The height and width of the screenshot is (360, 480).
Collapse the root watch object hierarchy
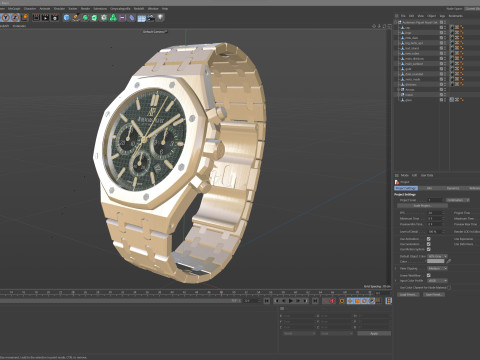pyautogui.click(x=396, y=22)
